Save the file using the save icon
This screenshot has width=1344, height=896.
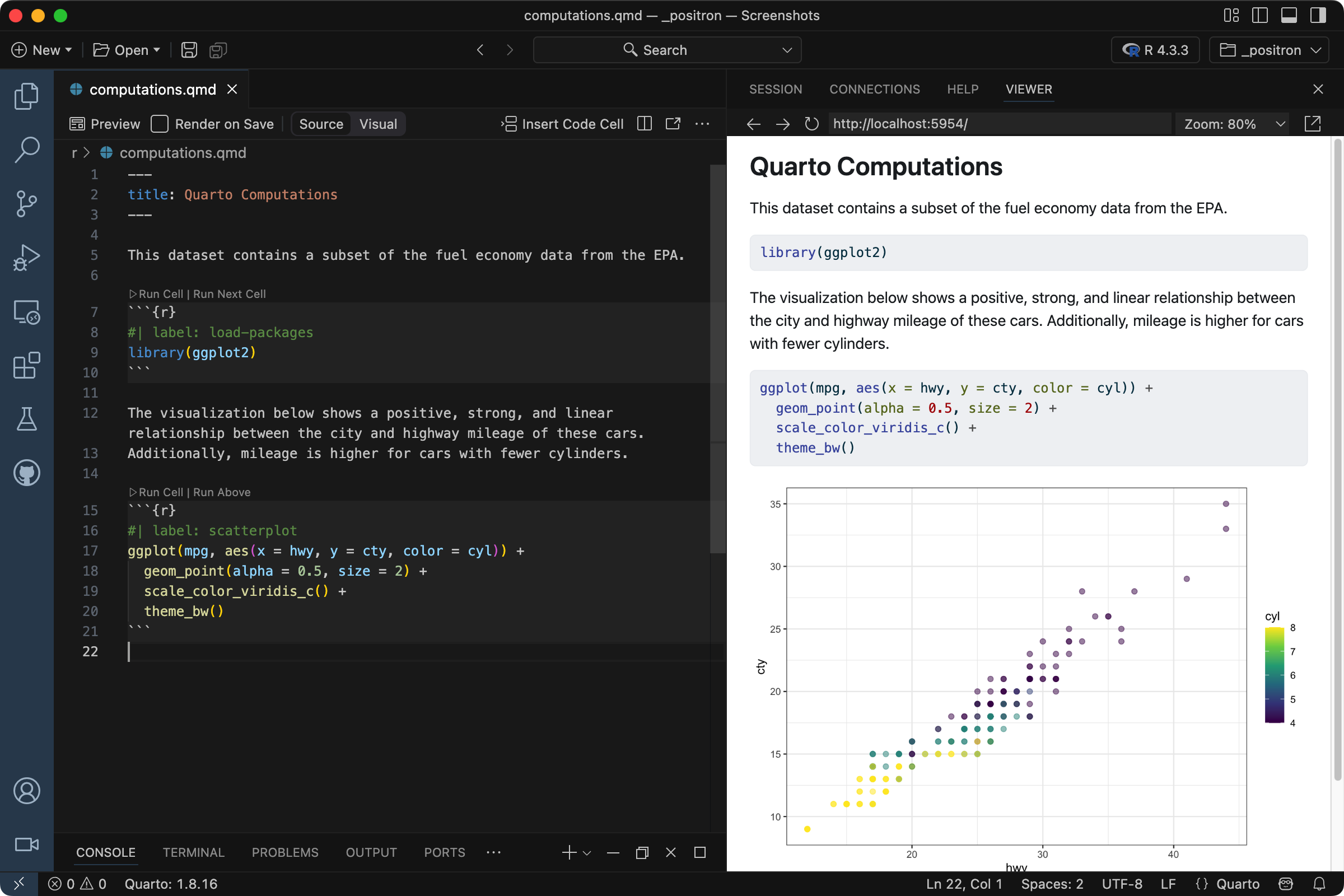tap(189, 50)
